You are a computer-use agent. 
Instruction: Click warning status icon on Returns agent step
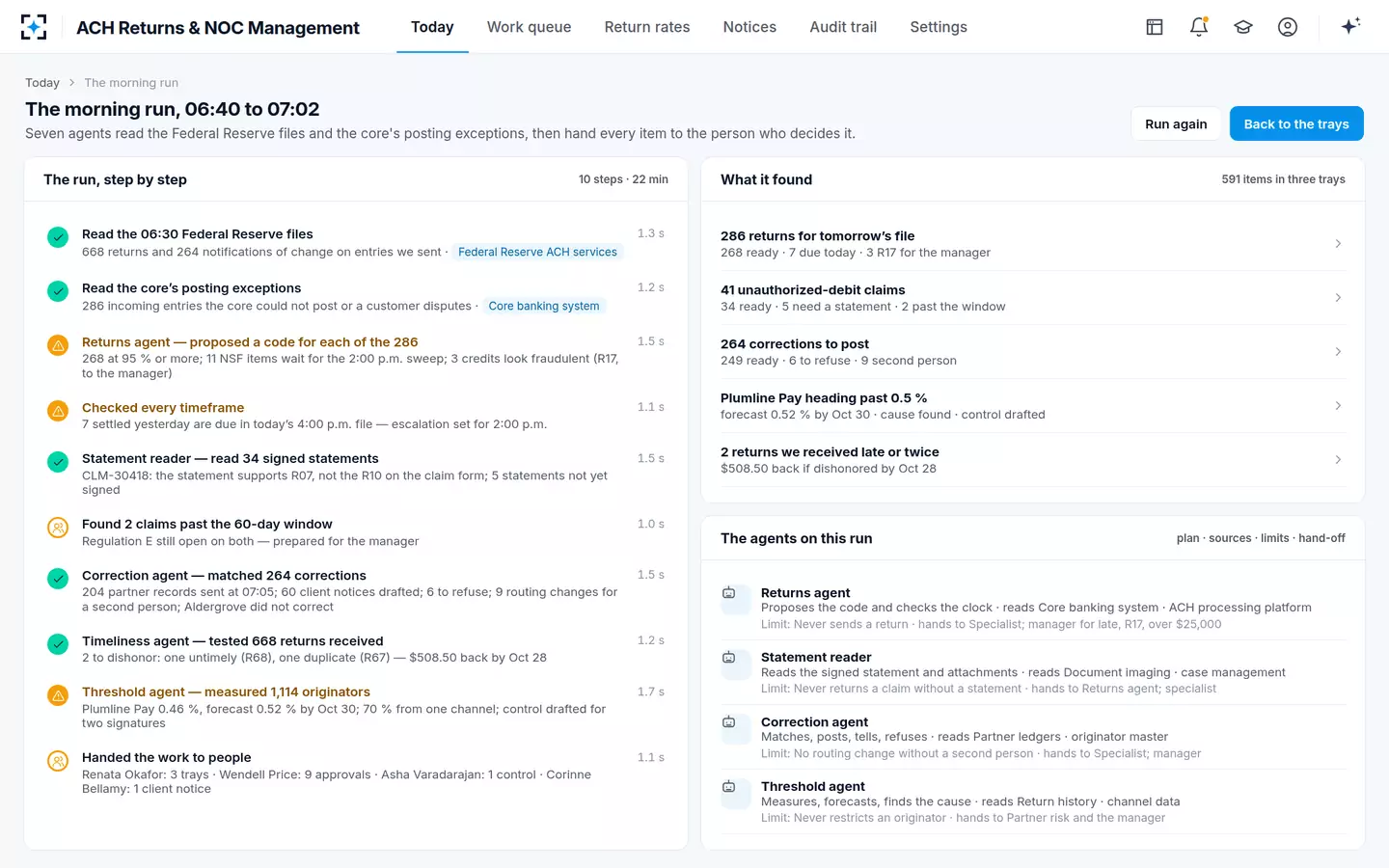[x=58, y=344]
